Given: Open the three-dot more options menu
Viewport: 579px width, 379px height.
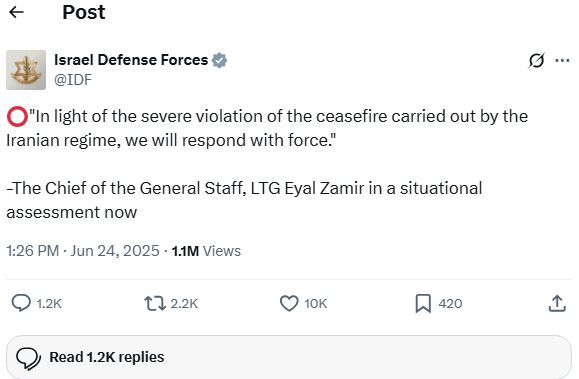Looking at the screenshot, I should (562, 60).
